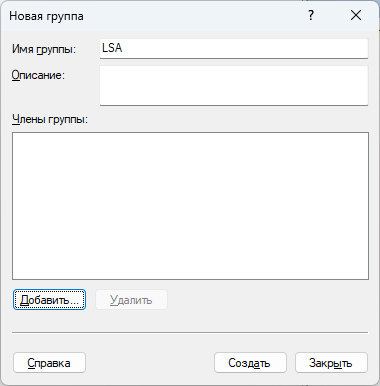
Task: Open help via Справка button
Action: coord(49,363)
